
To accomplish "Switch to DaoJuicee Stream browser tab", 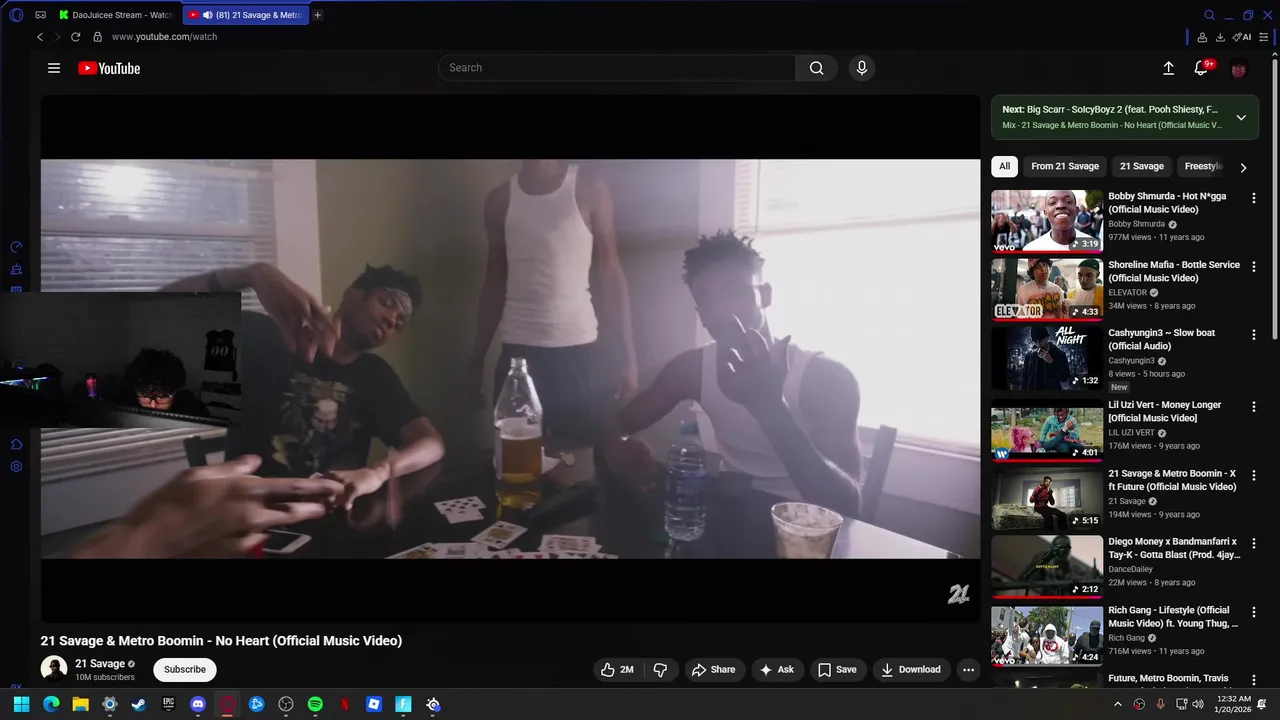I will point(116,15).
